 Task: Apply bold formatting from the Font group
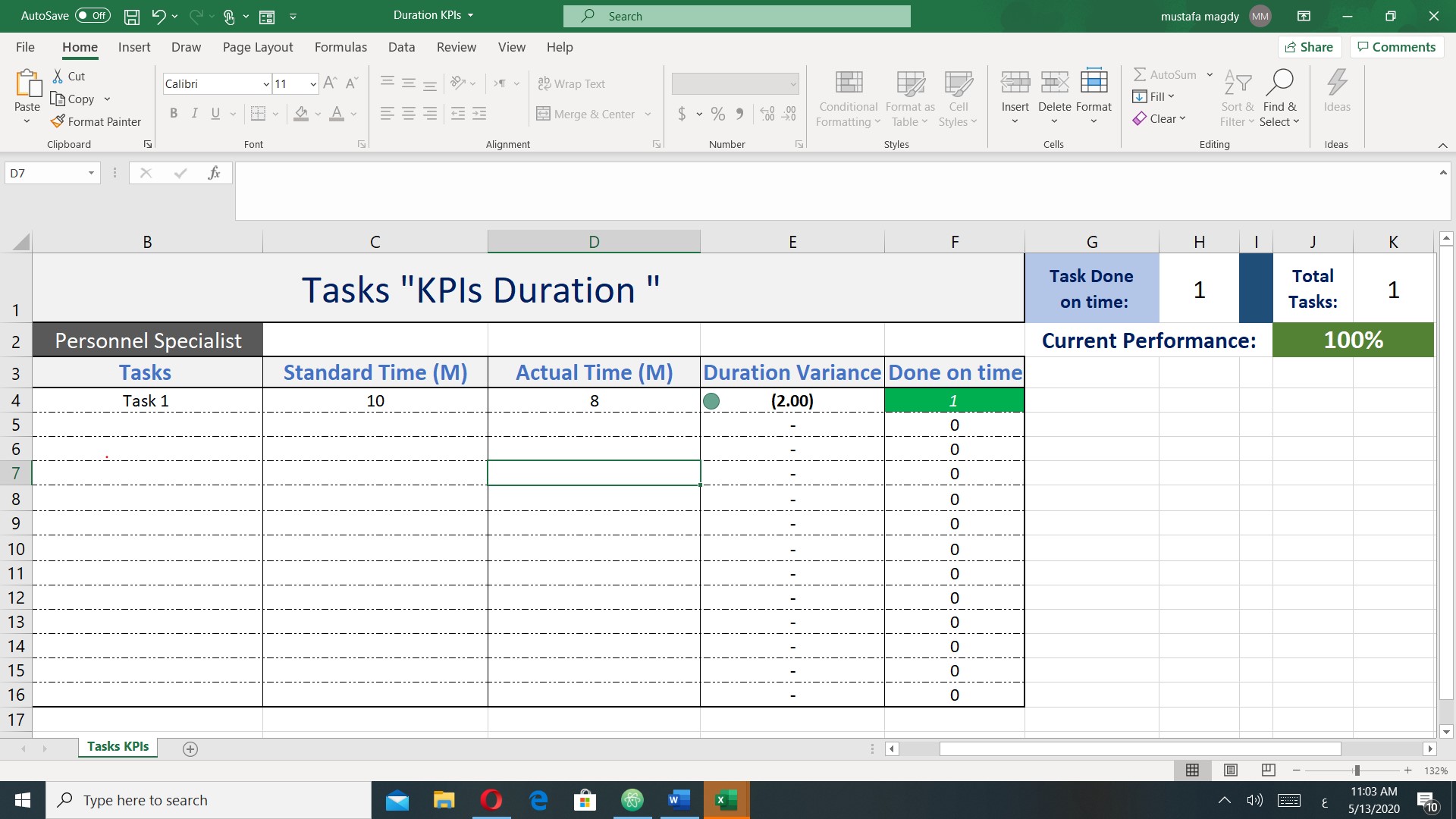click(x=174, y=113)
